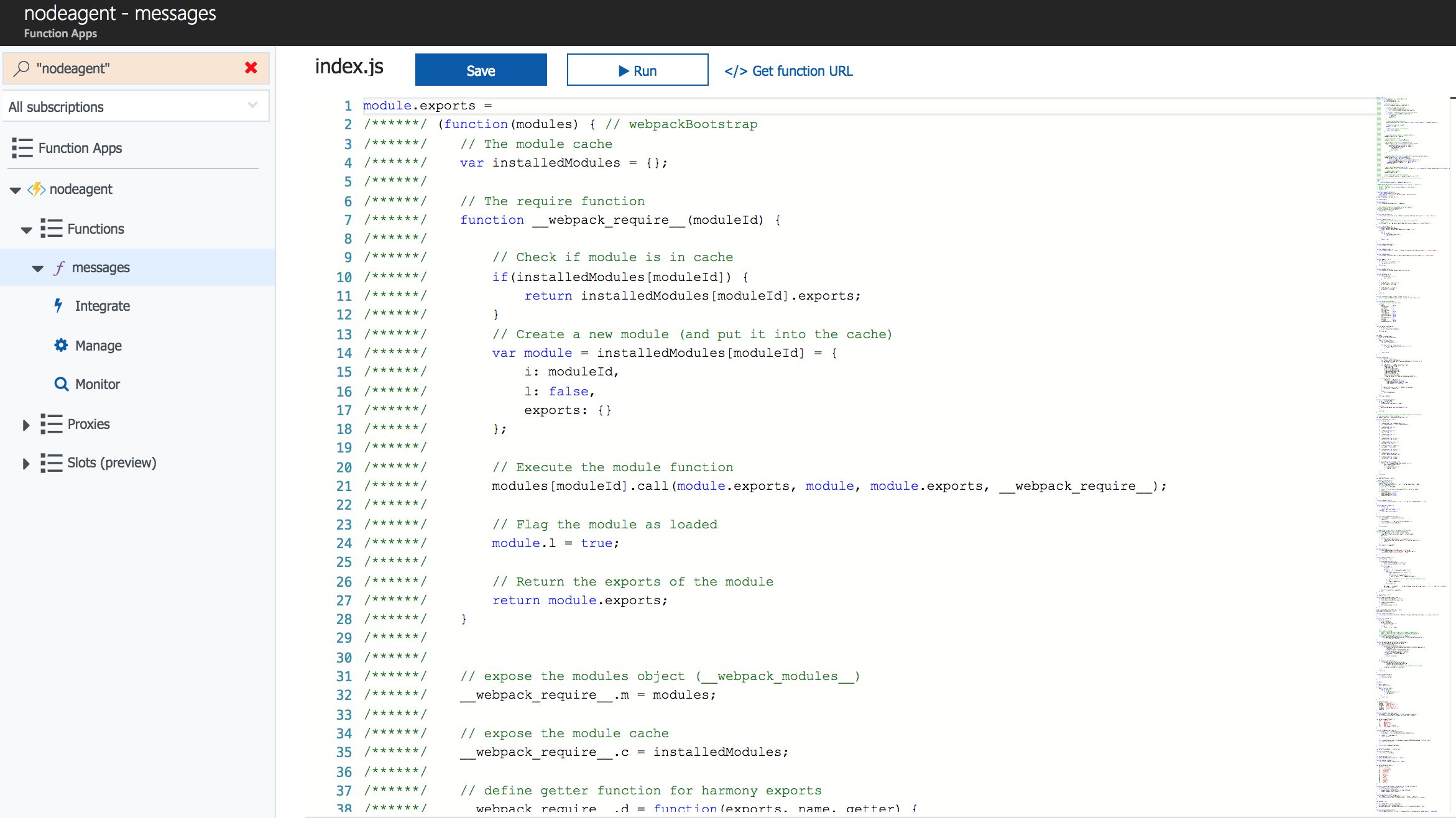The image size is (1456, 818).
Task: Click the Proxies list icon
Action: point(52,424)
